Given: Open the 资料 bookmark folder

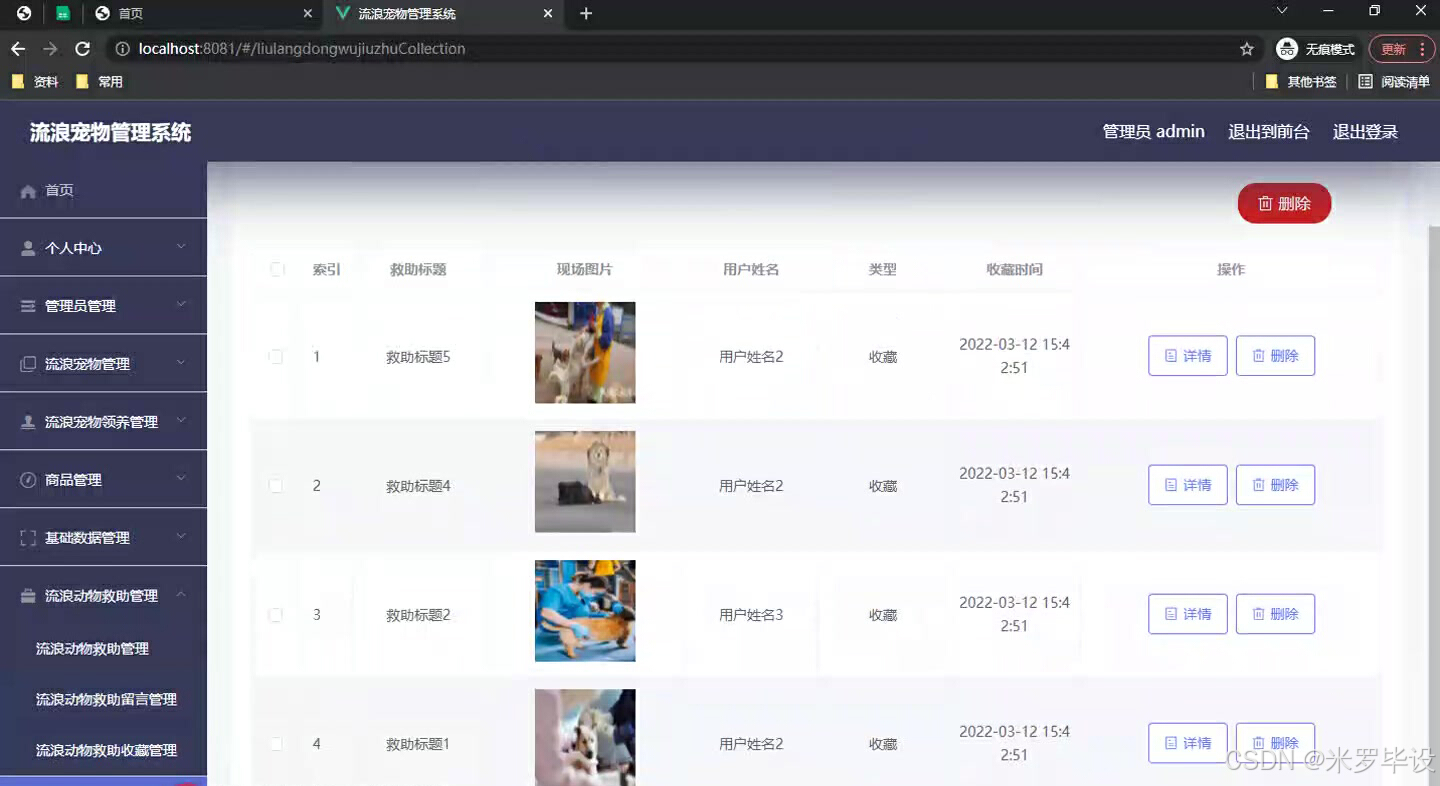Looking at the screenshot, I should (35, 82).
